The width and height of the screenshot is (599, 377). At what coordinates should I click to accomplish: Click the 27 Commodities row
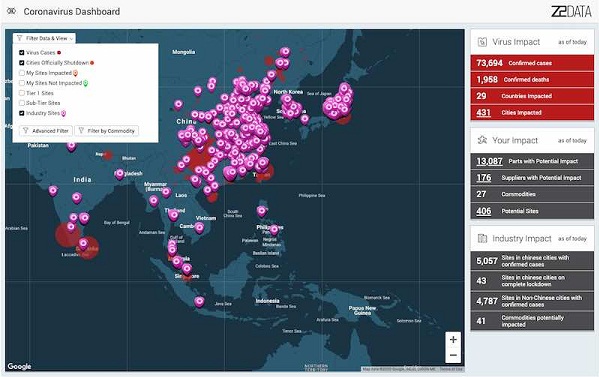[x=532, y=194]
